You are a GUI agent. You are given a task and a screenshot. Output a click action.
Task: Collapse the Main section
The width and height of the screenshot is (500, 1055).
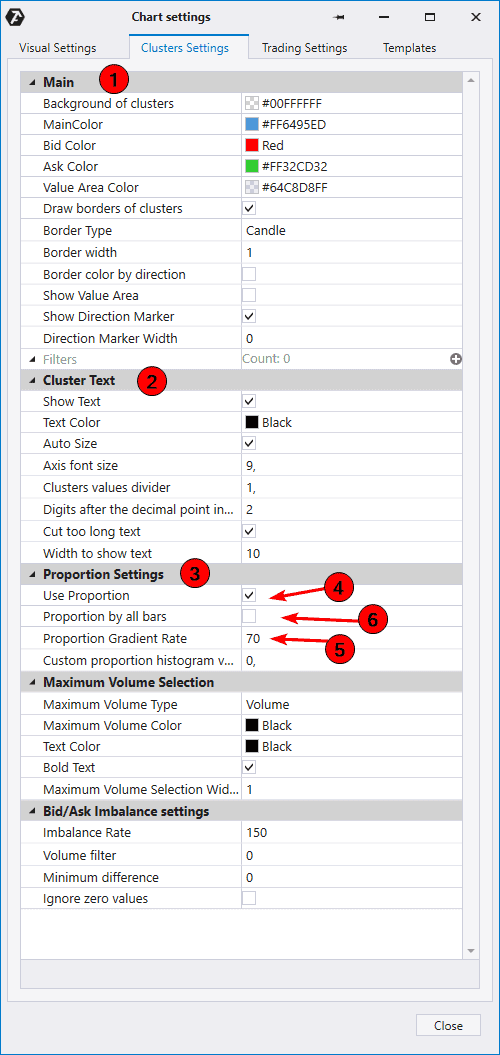coord(32,83)
